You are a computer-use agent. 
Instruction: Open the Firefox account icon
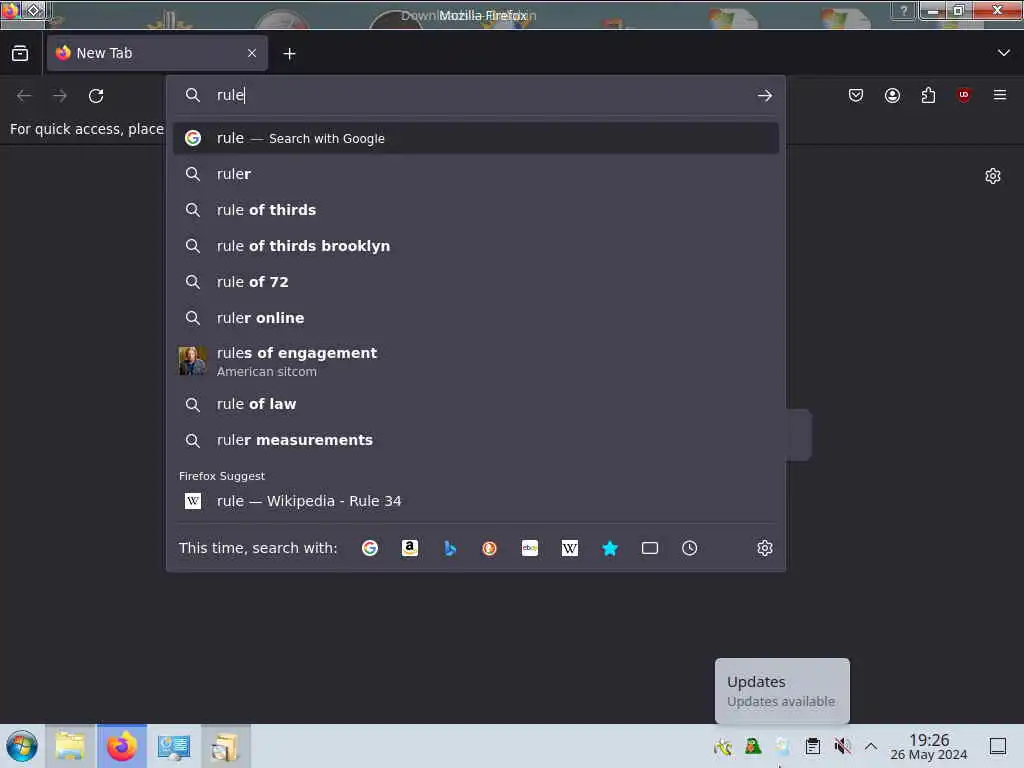point(892,95)
